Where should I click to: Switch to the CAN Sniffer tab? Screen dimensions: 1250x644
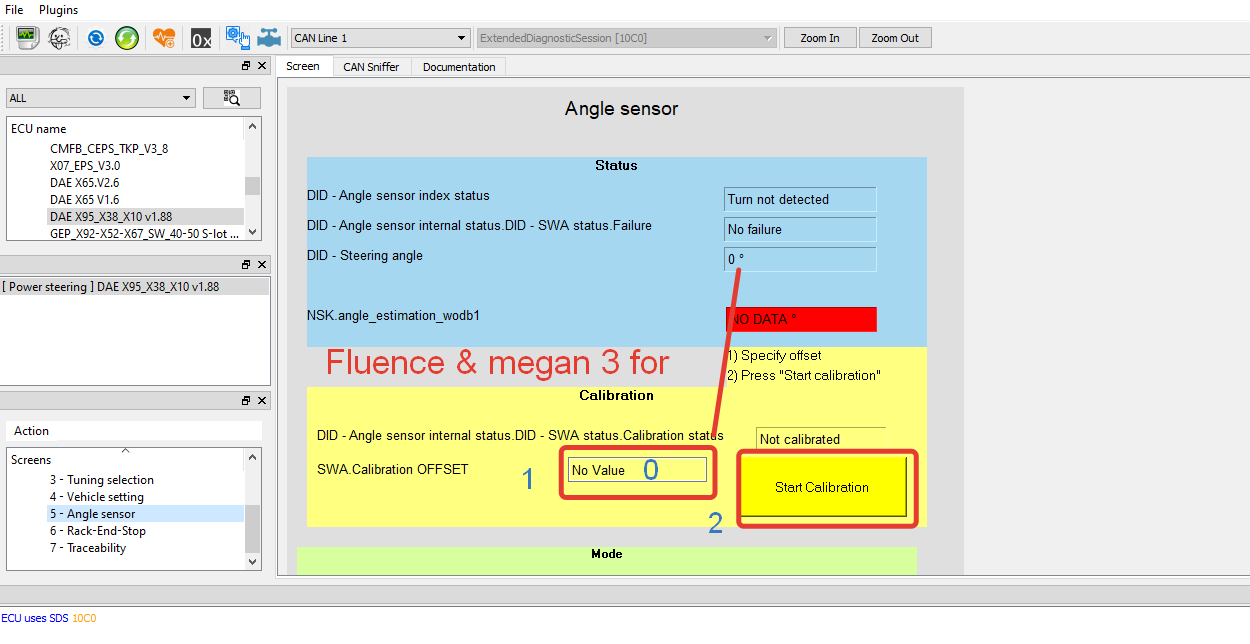pos(371,66)
